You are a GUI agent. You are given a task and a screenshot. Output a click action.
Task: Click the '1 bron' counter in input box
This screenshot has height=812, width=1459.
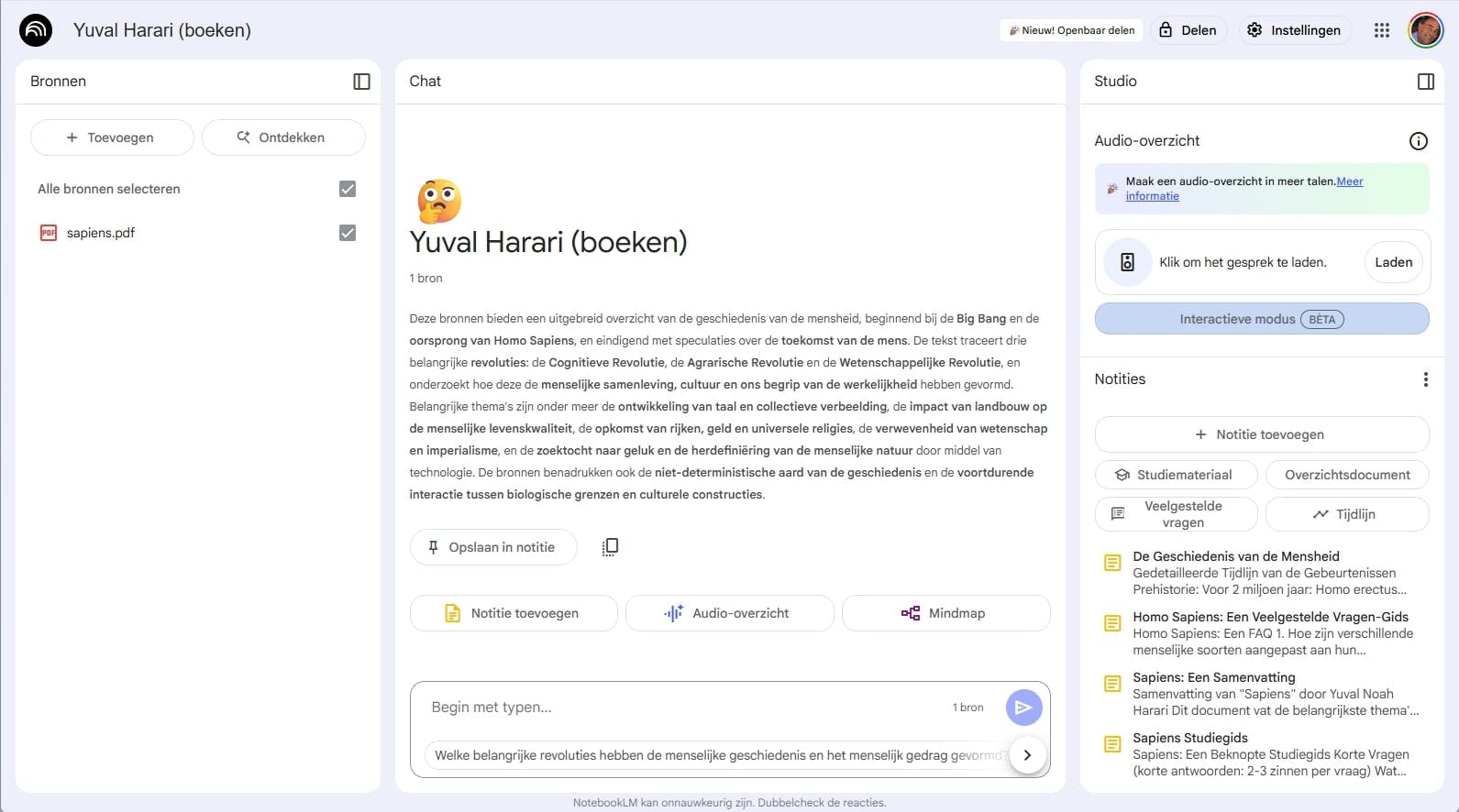[967, 708]
